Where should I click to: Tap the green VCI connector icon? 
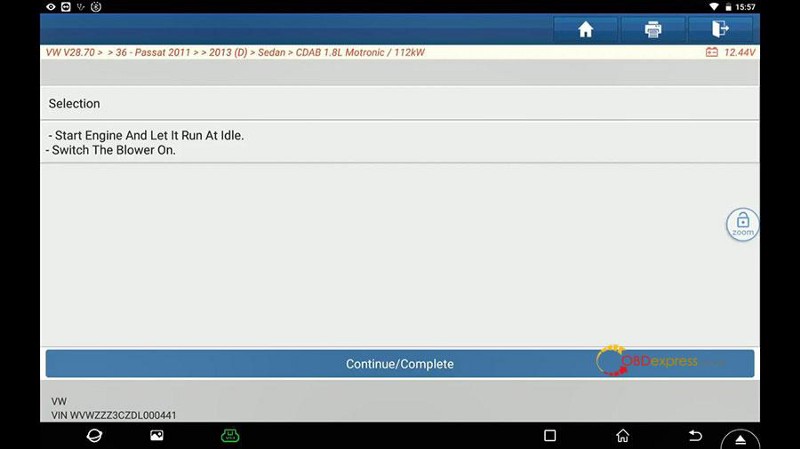[x=230, y=435]
